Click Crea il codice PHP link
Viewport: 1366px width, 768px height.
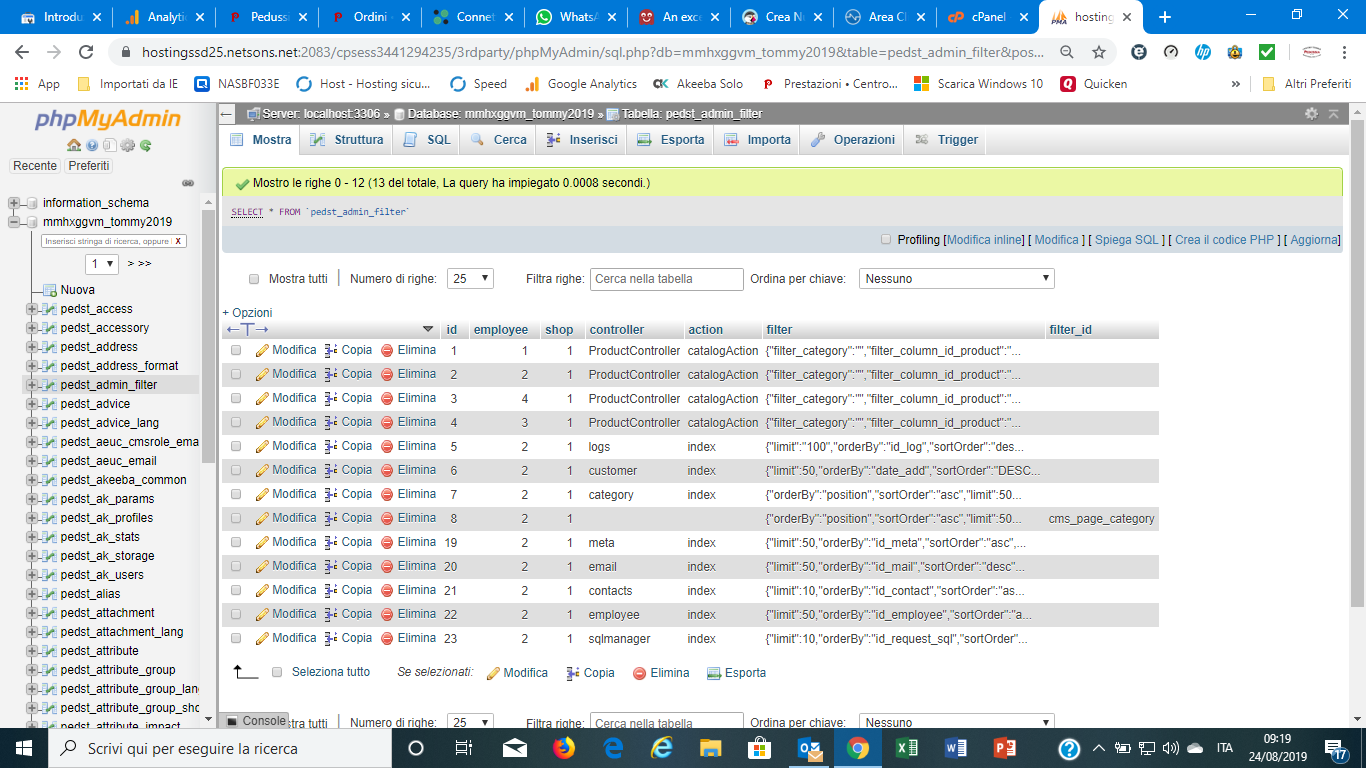(x=1224, y=240)
